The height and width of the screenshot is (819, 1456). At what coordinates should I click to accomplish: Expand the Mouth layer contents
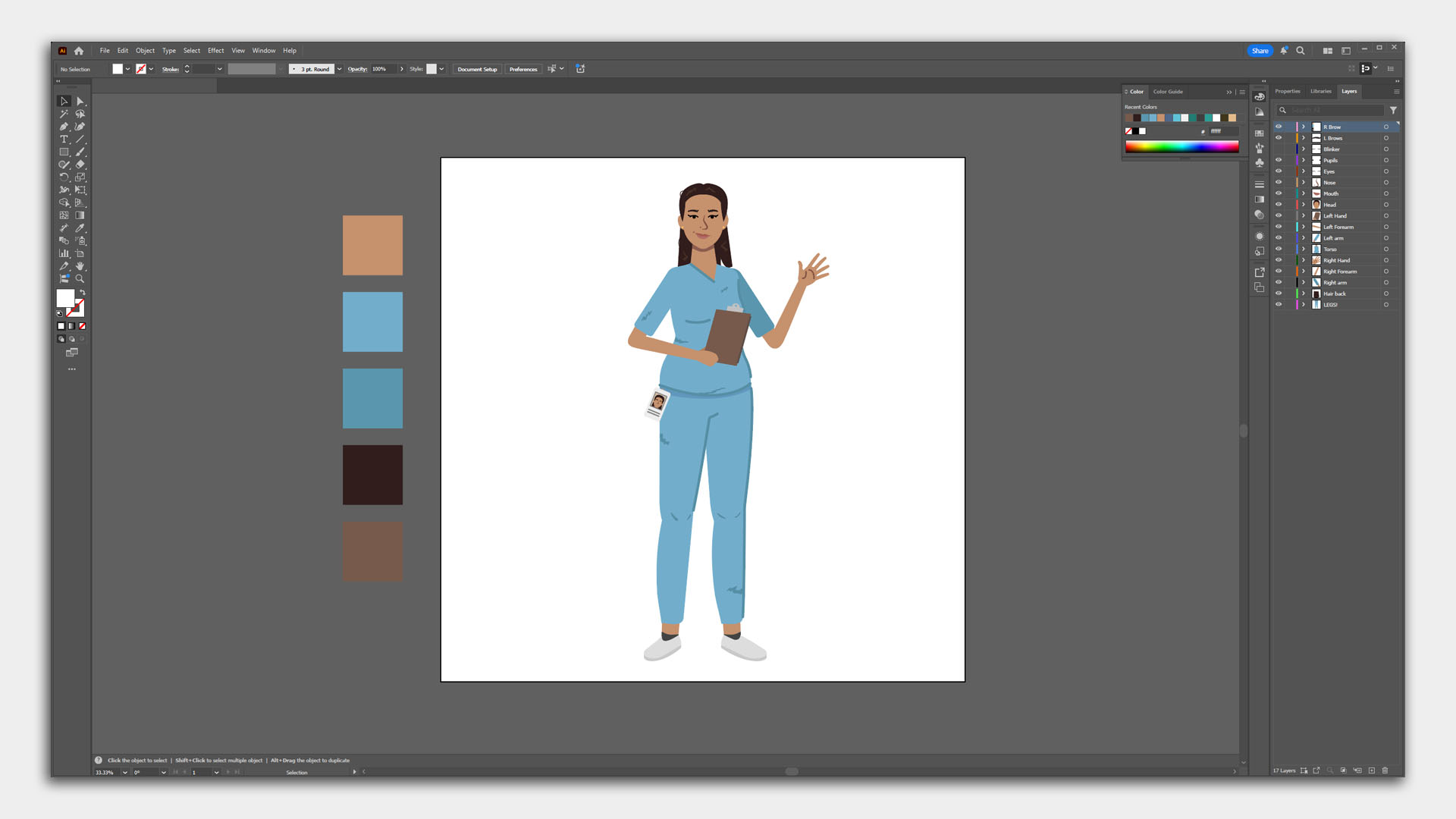tap(1304, 193)
